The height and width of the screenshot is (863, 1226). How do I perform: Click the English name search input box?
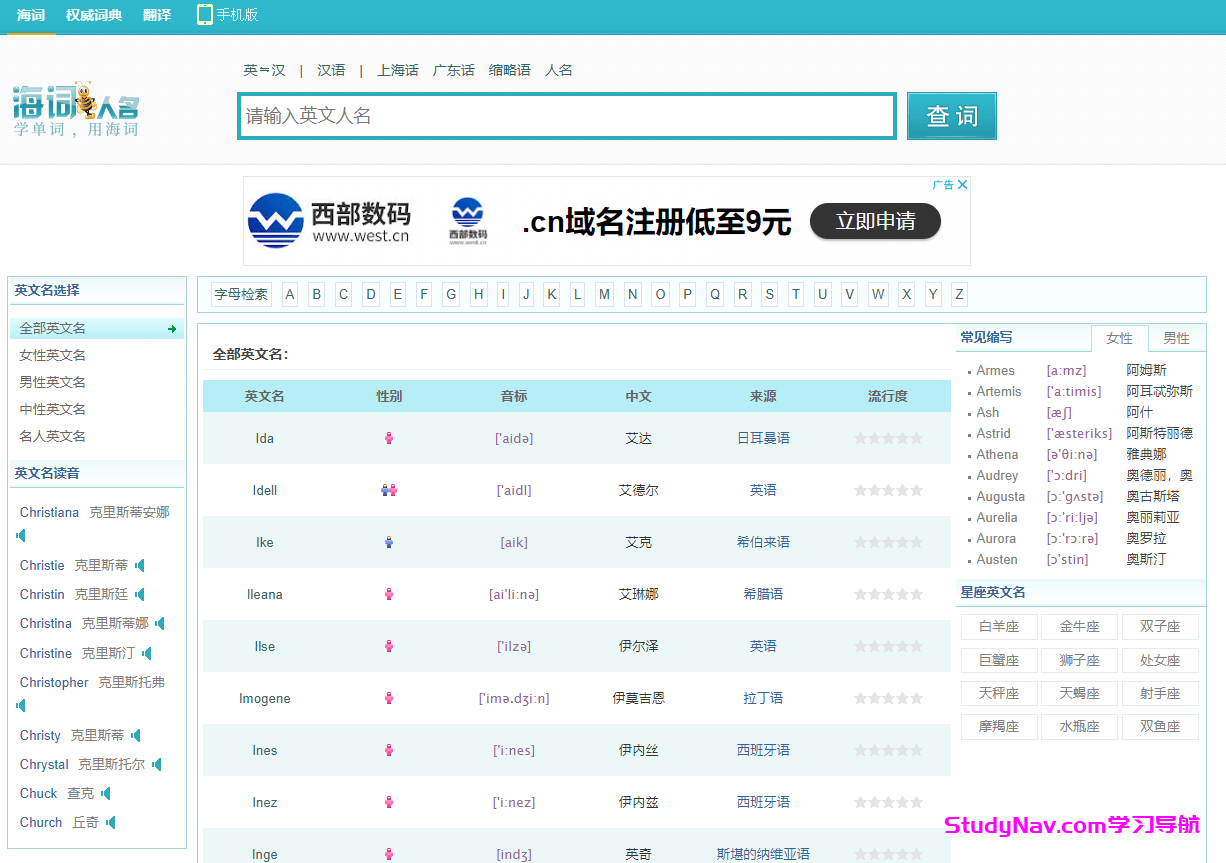point(566,116)
